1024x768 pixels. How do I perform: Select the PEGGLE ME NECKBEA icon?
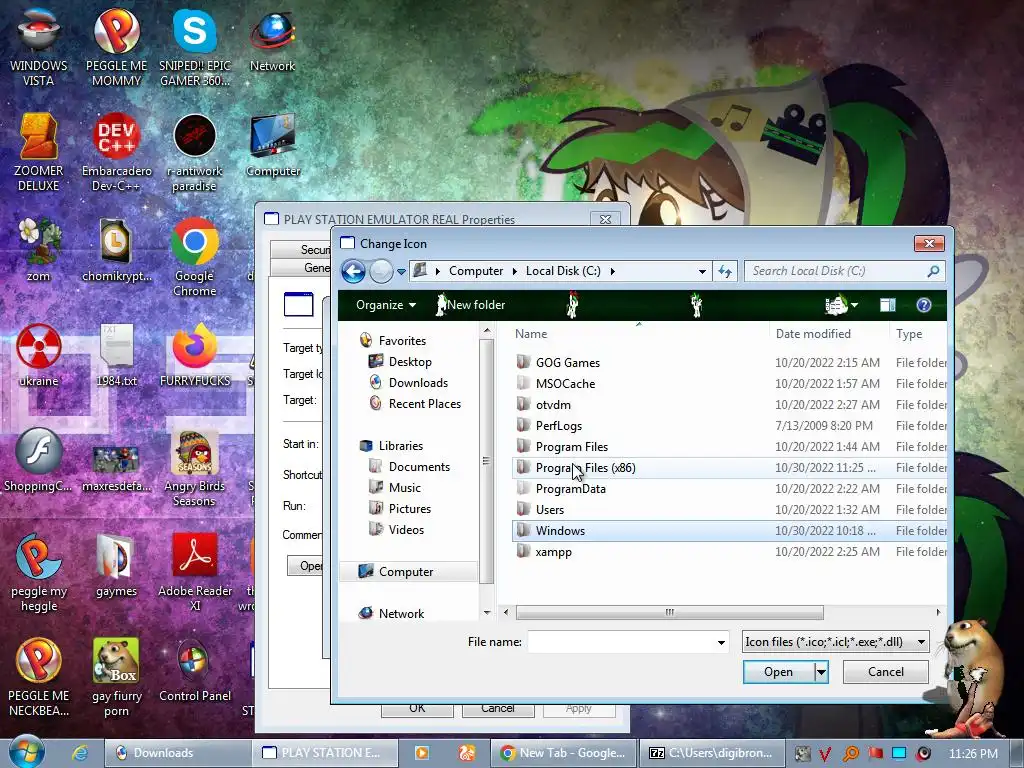39,679
